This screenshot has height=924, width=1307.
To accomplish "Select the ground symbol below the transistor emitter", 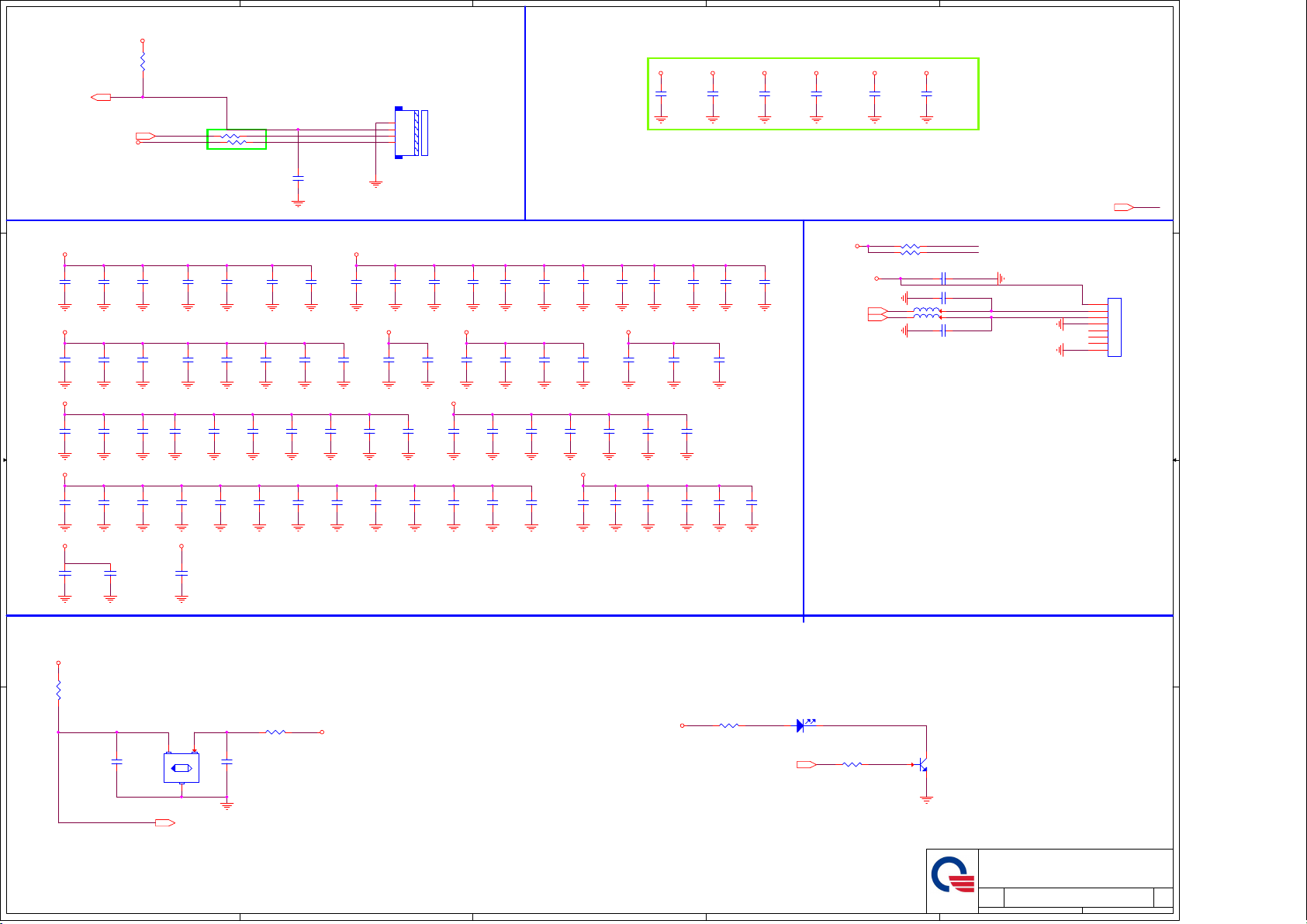I will [926, 798].
